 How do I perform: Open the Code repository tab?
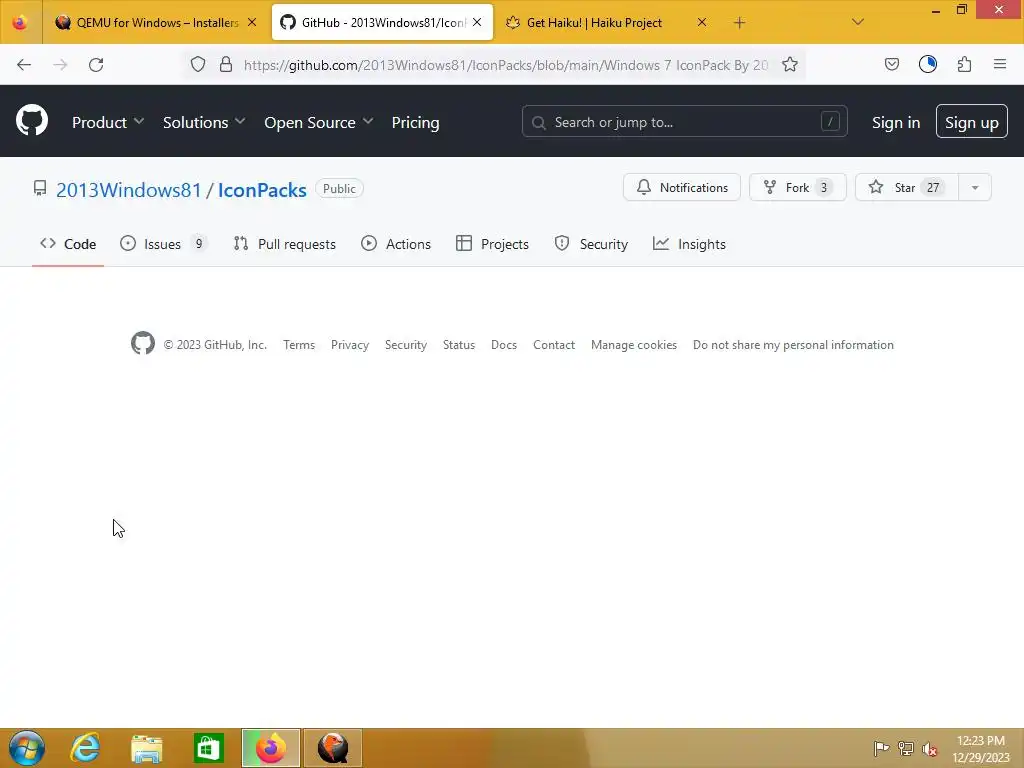(x=68, y=244)
